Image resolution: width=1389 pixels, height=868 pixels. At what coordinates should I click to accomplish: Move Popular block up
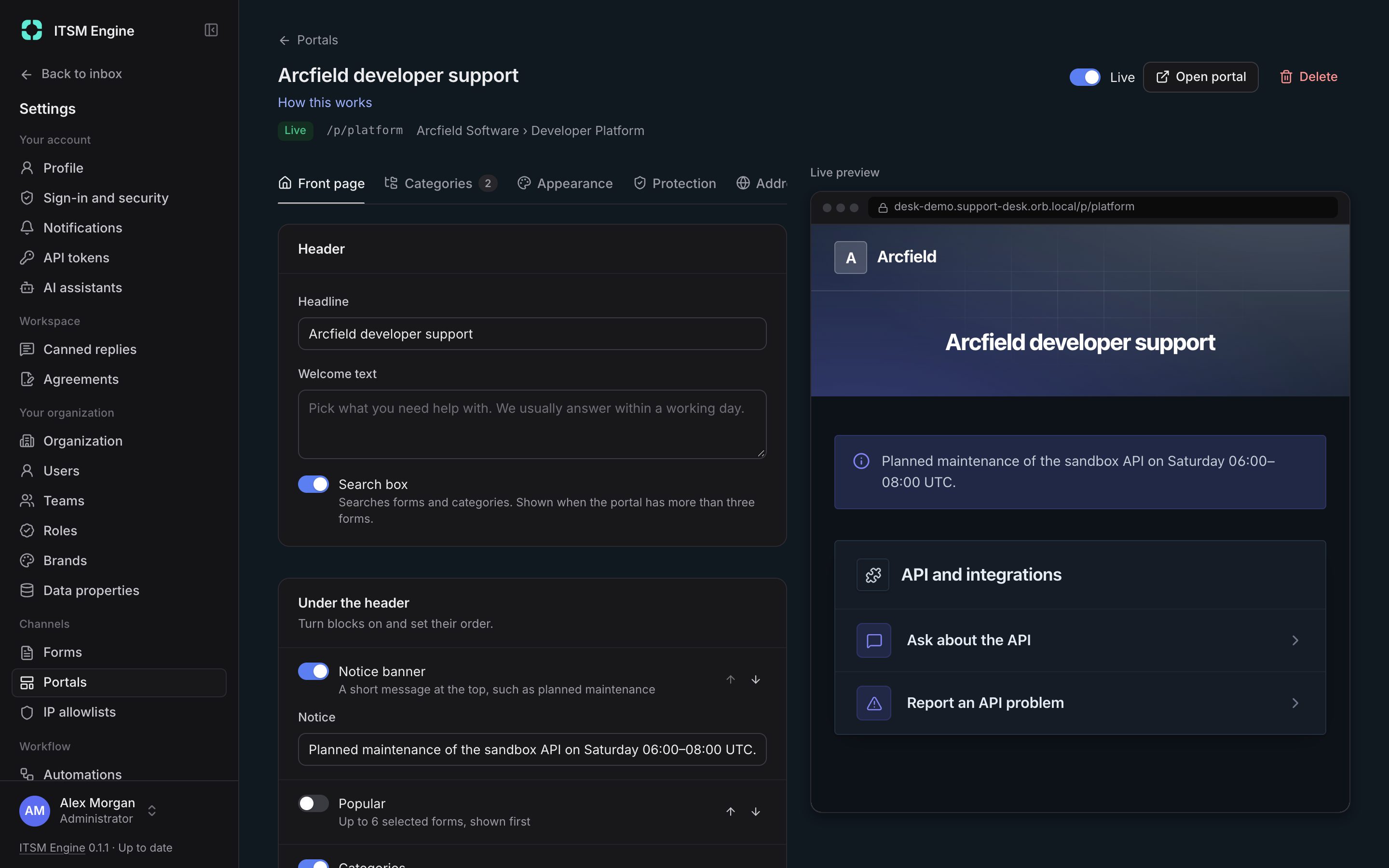(x=730, y=811)
